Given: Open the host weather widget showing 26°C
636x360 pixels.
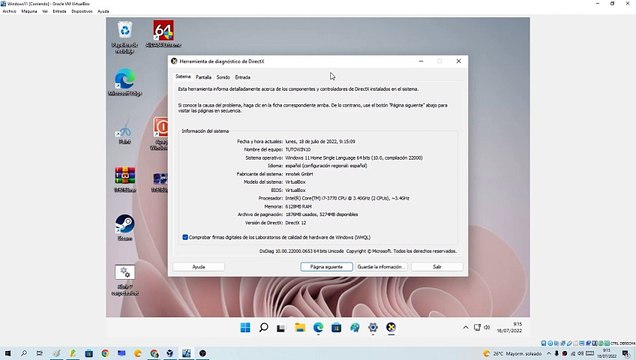Looking at the screenshot, I should click(512, 354).
